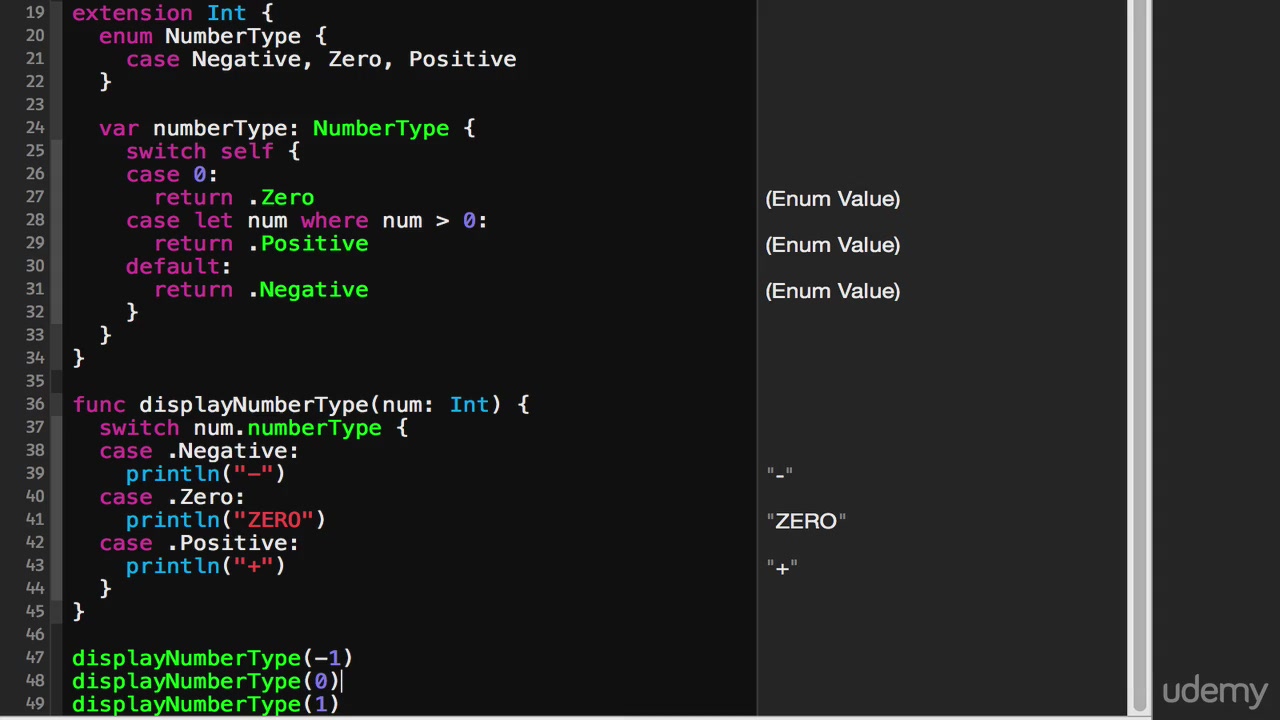The height and width of the screenshot is (720, 1280).
Task: Click the "ZERO" result in the sidebar
Action: pyautogui.click(x=806, y=521)
